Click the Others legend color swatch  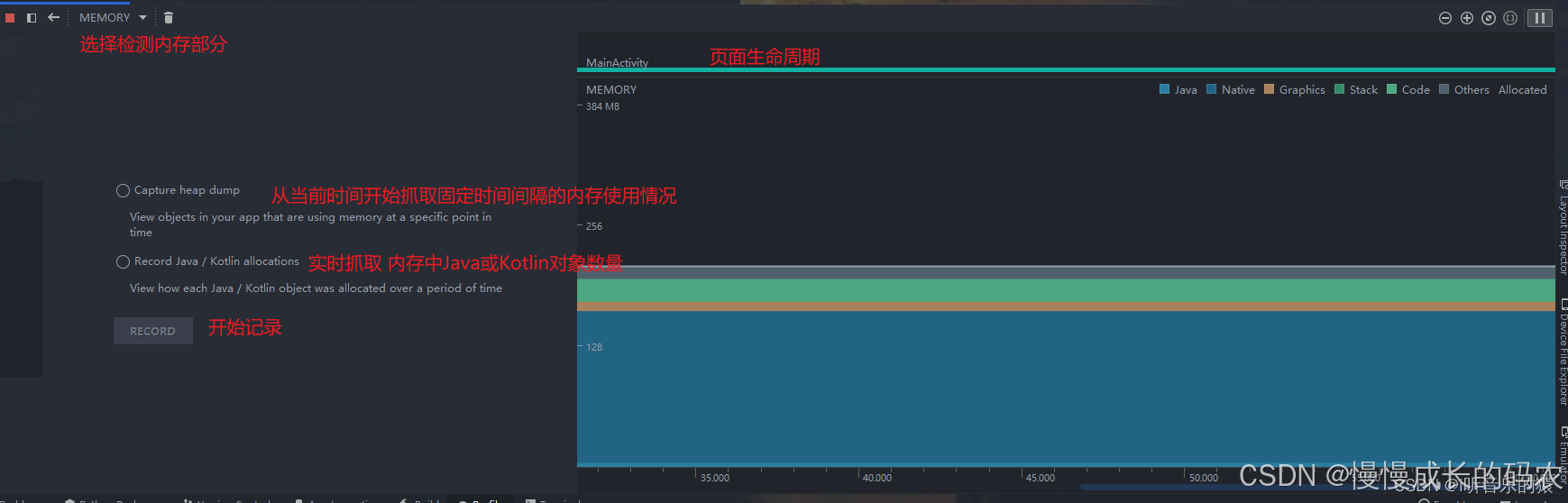click(x=1444, y=89)
